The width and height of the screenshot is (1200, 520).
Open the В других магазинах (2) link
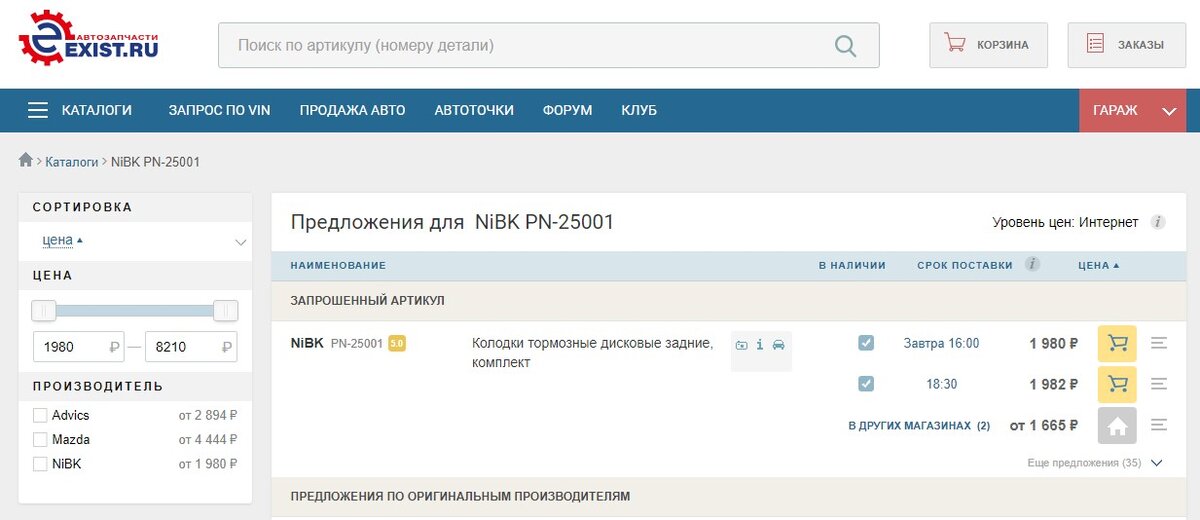point(919,425)
